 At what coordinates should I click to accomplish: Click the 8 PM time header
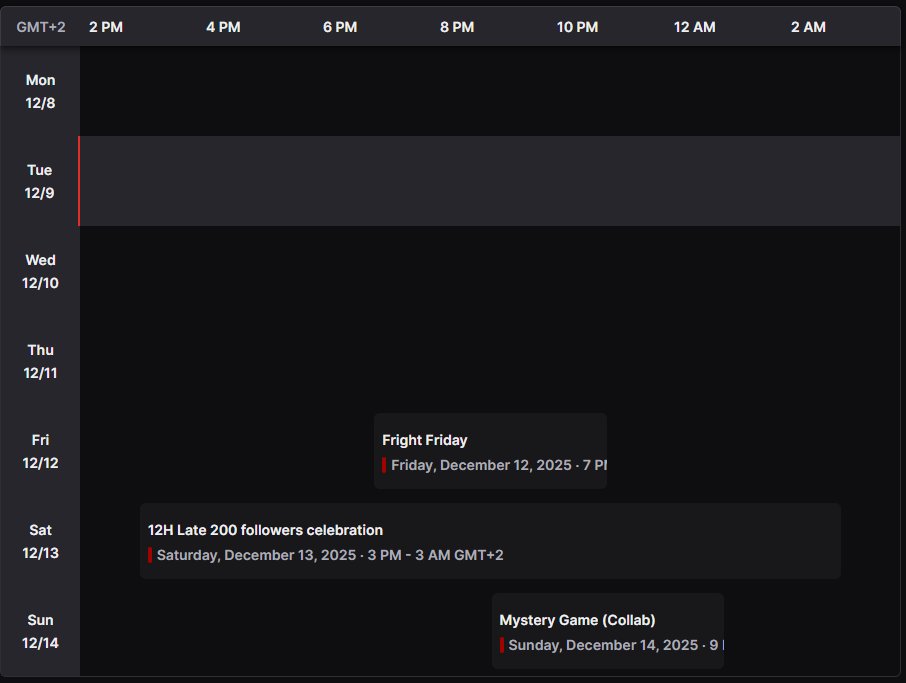coord(457,27)
